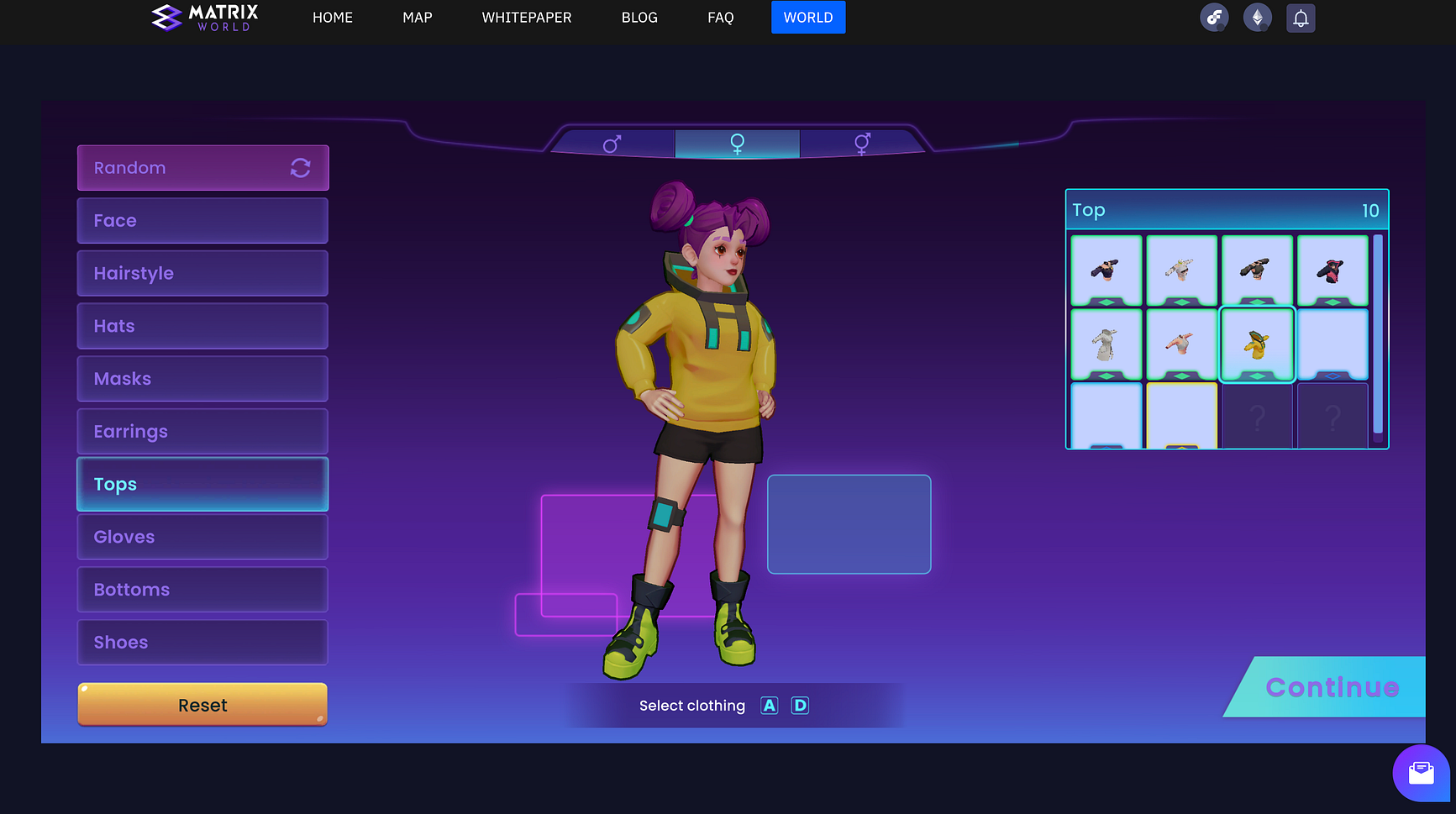
Task: Click the Ethereum wallet icon
Action: [1257, 18]
